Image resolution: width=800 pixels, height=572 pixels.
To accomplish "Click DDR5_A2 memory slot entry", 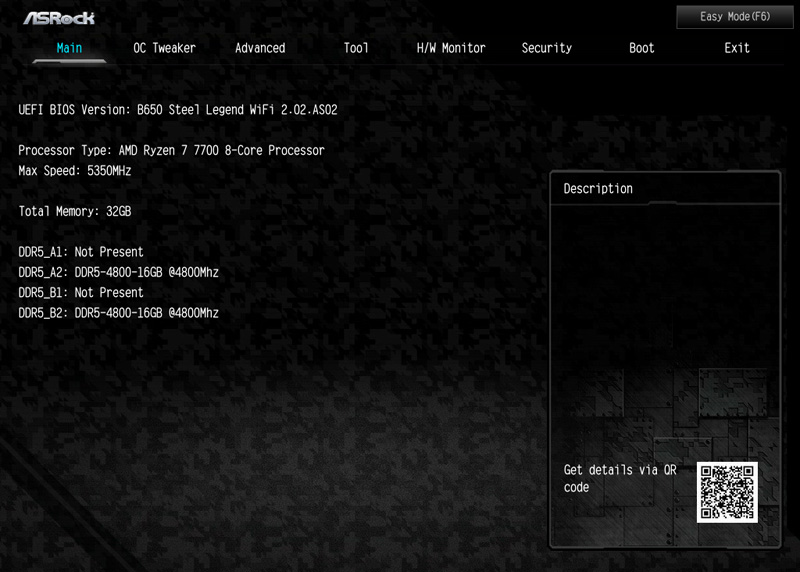I will tap(118, 272).
